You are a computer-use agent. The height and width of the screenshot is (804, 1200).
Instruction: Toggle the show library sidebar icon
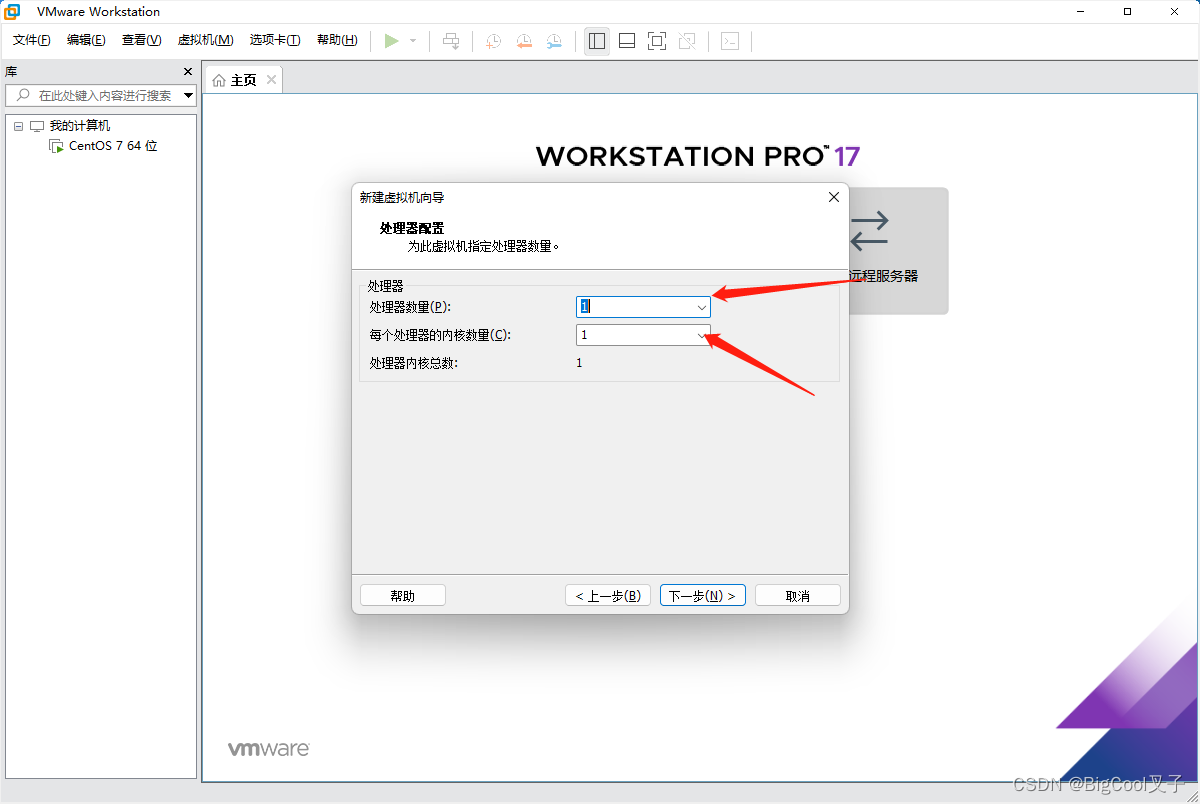click(597, 41)
